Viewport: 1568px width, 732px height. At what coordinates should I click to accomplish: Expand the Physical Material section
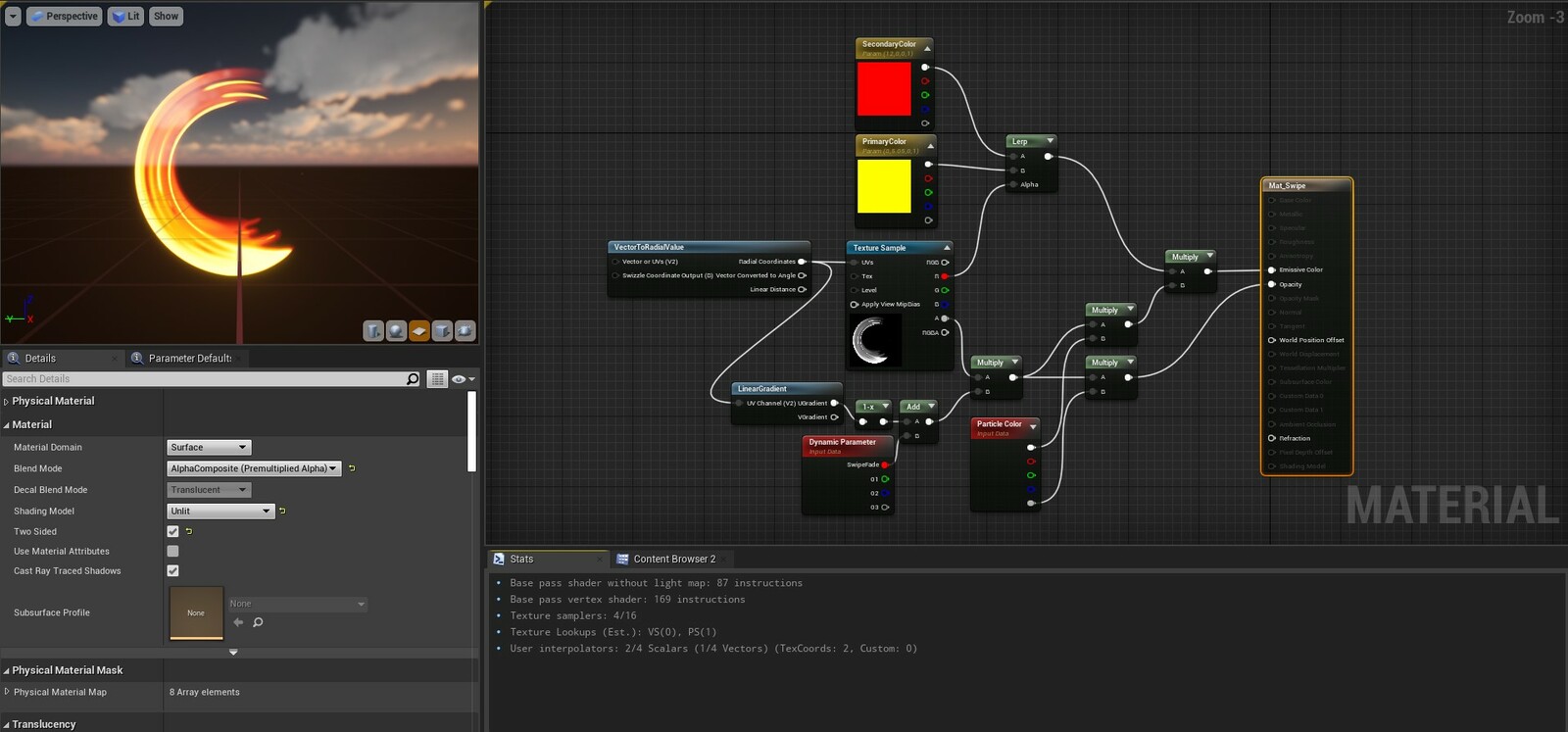6,402
